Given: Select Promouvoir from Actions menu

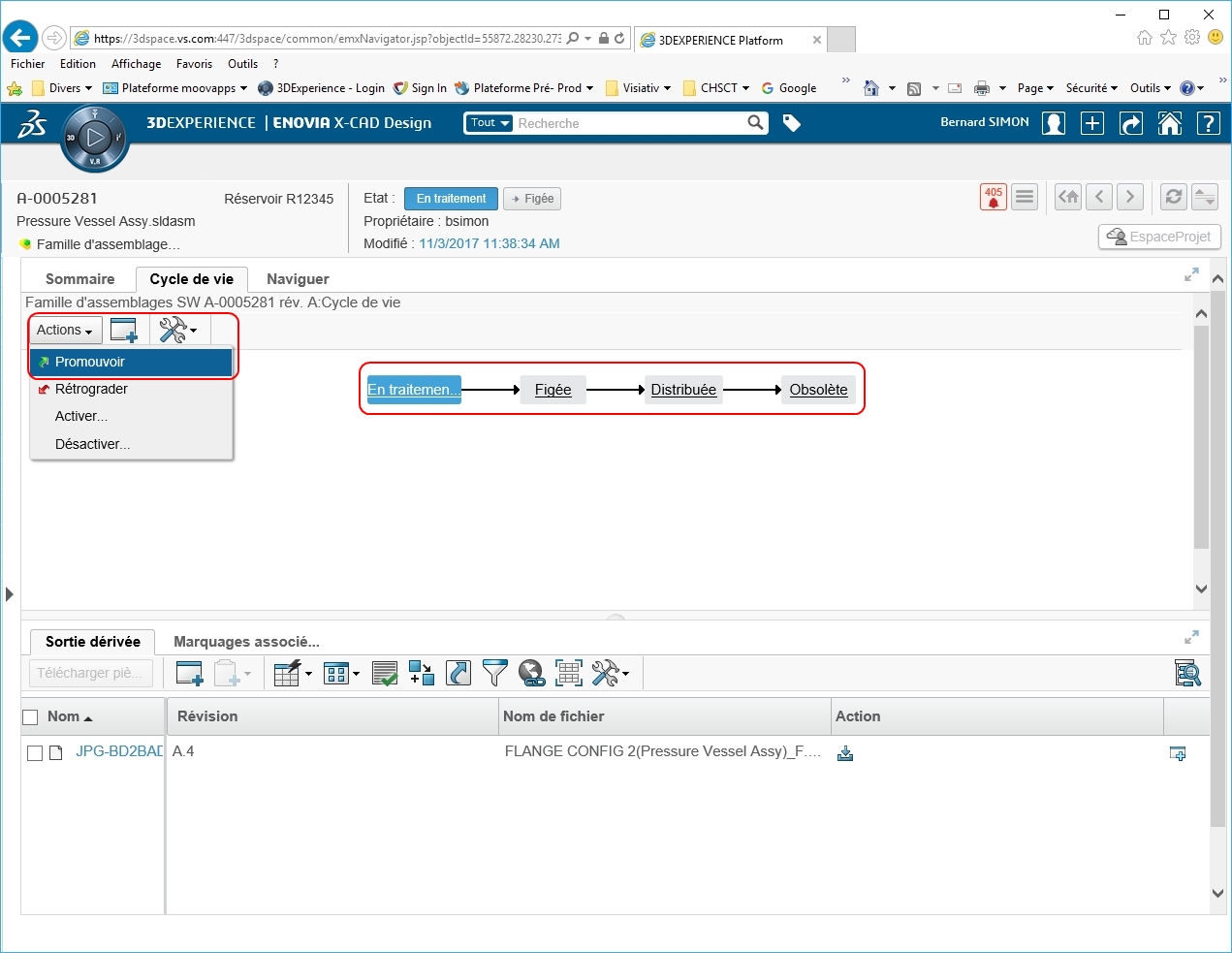Looking at the screenshot, I should pyautogui.click(x=131, y=362).
